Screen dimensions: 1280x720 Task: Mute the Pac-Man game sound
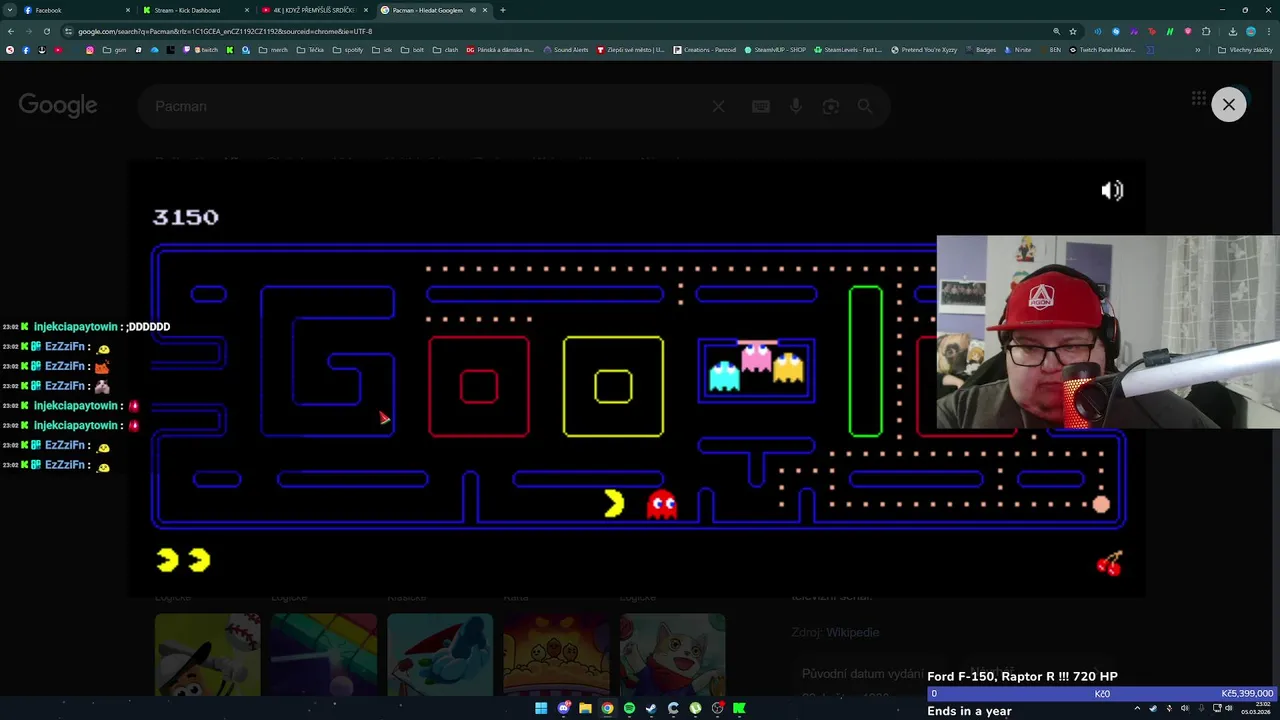pyautogui.click(x=1112, y=190)
